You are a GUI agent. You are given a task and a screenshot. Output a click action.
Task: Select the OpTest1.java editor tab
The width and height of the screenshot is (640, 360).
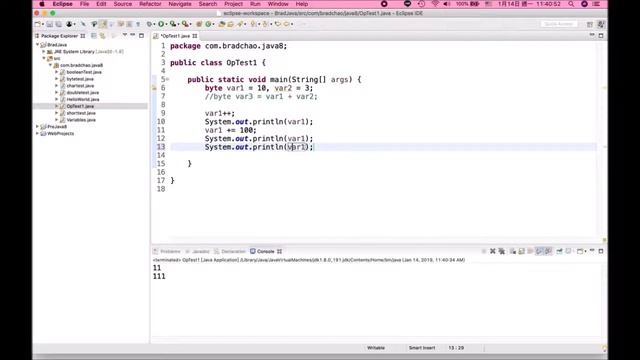pyautogui.click(x=176, y=36)
